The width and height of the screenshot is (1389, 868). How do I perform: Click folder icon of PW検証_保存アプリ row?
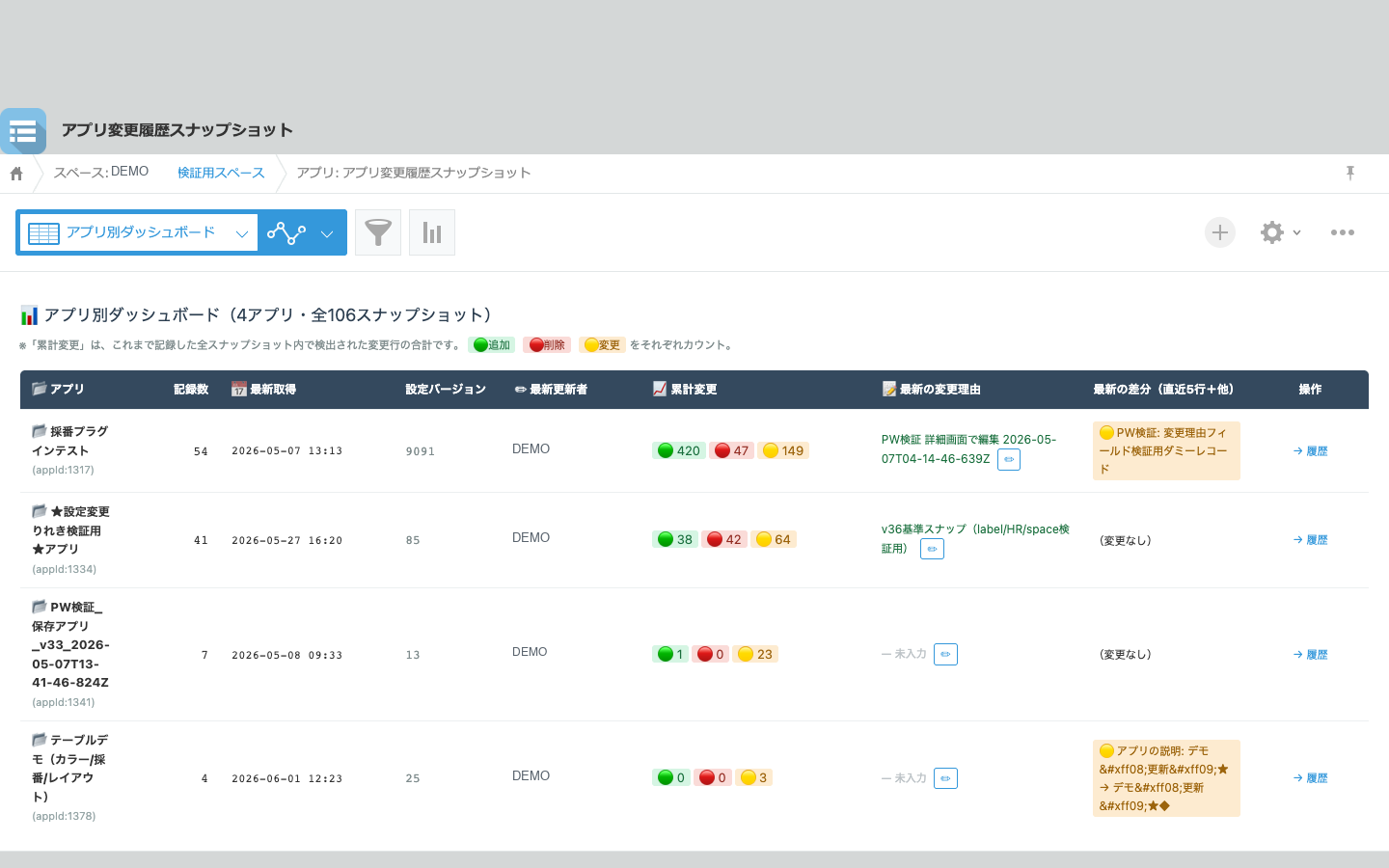(40, 607)
